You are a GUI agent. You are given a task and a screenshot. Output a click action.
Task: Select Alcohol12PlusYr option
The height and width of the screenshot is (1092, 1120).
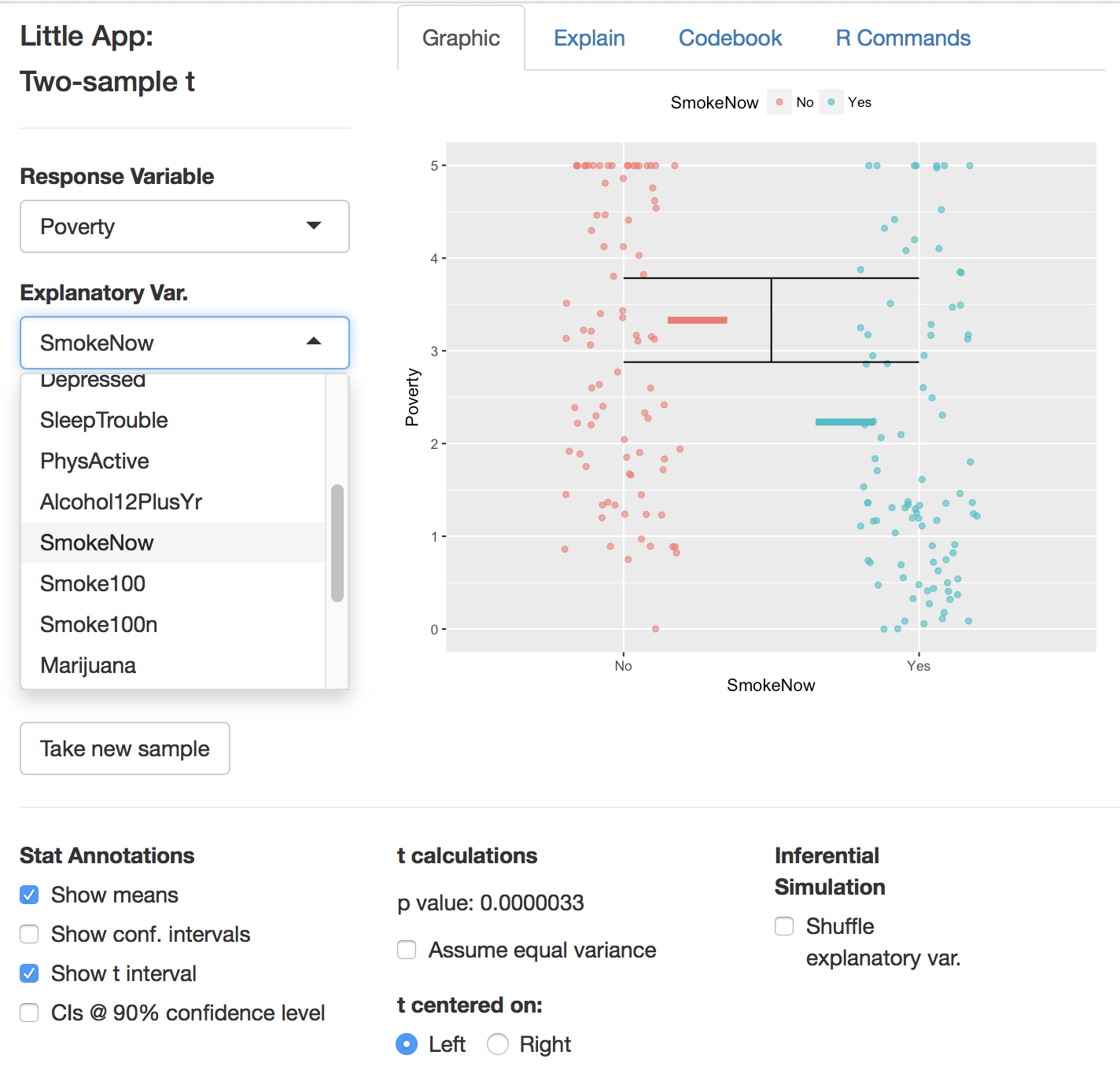click(x=121, y=502)
